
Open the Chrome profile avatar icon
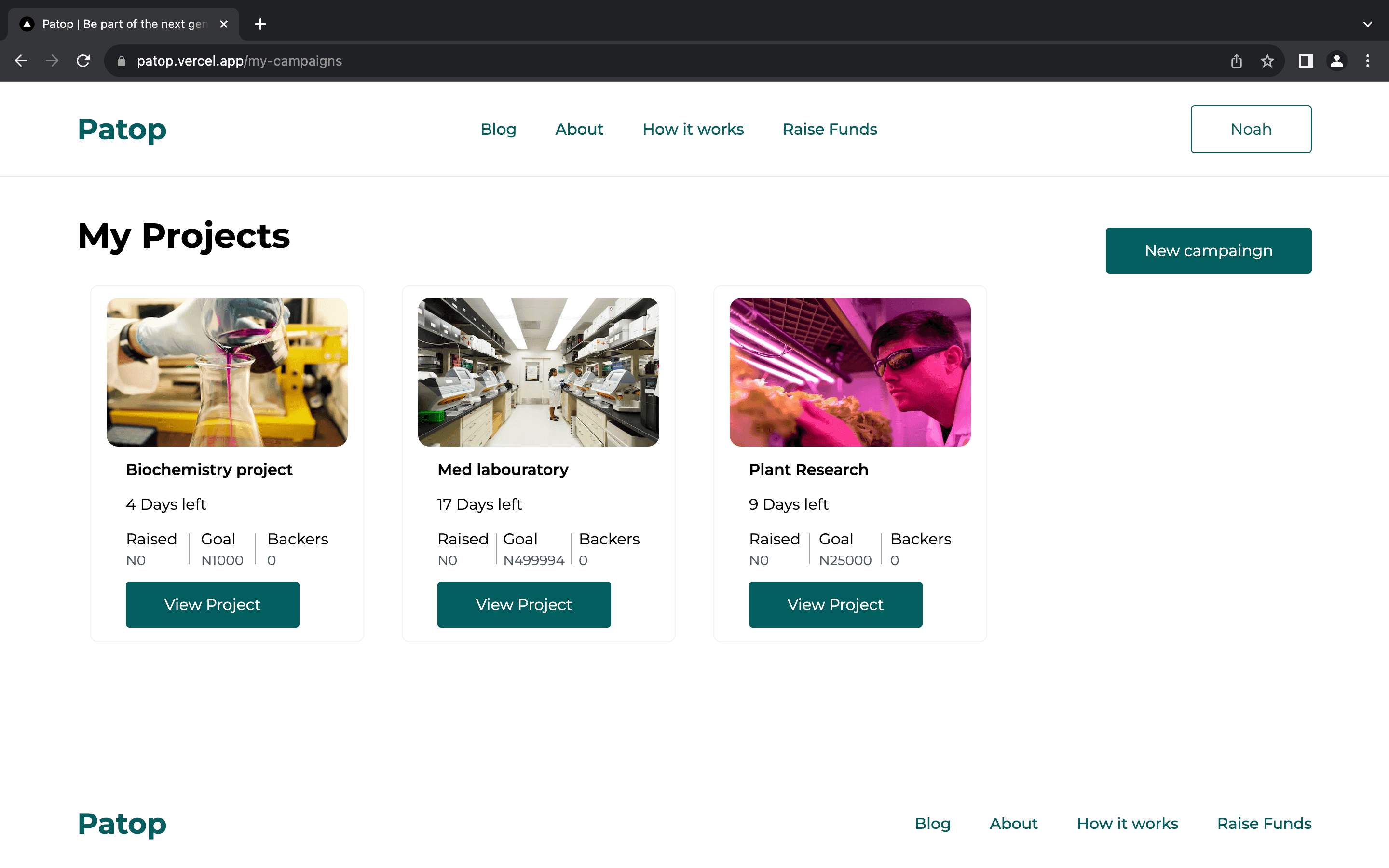pos(1337,61)
